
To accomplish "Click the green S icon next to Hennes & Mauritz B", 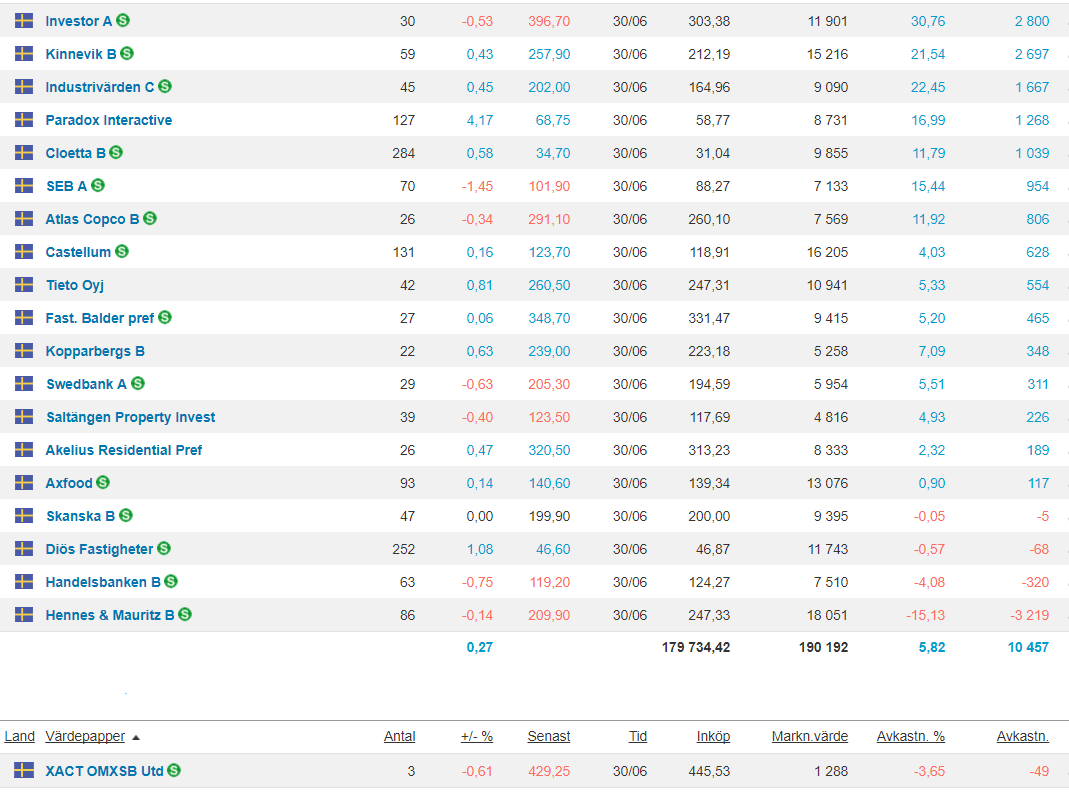I will point(185,615).
